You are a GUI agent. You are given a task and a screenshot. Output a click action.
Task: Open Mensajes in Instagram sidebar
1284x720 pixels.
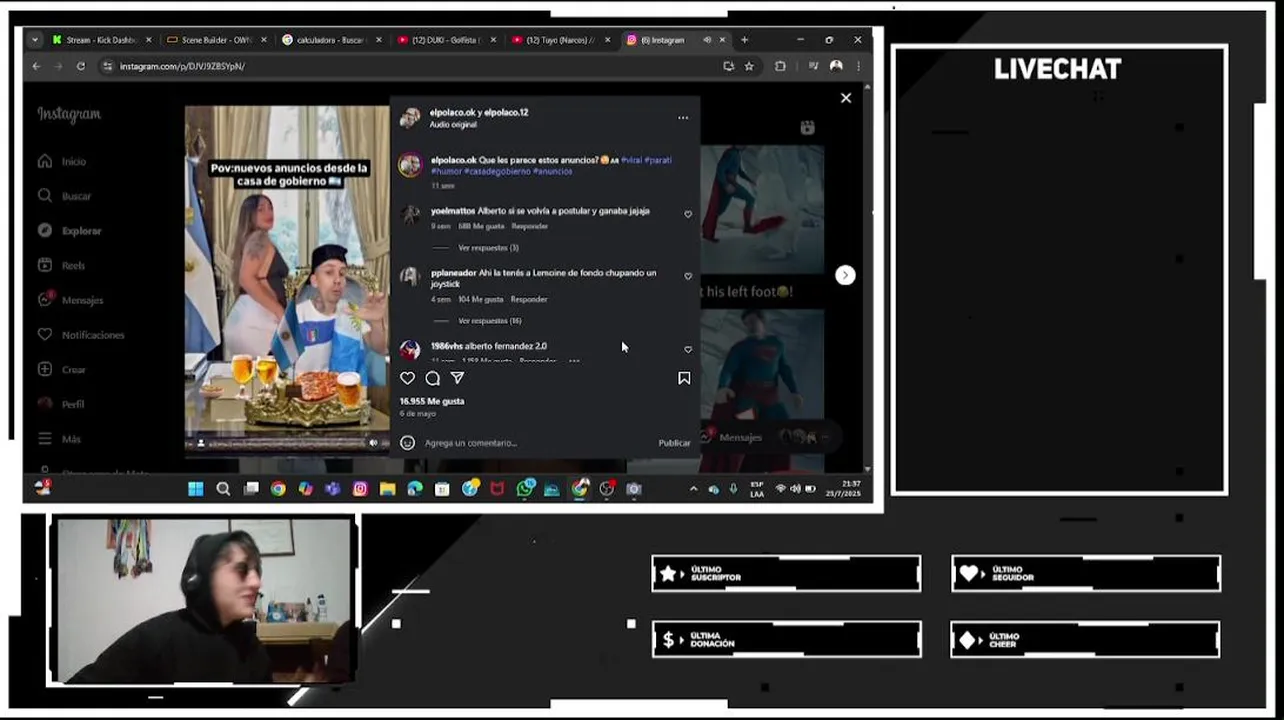coord(70,300)
